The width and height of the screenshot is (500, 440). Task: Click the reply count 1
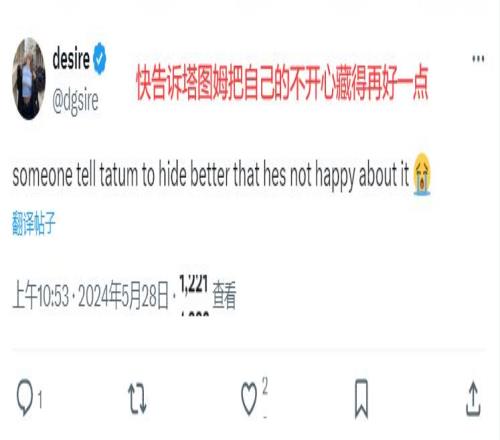(40, 399)
